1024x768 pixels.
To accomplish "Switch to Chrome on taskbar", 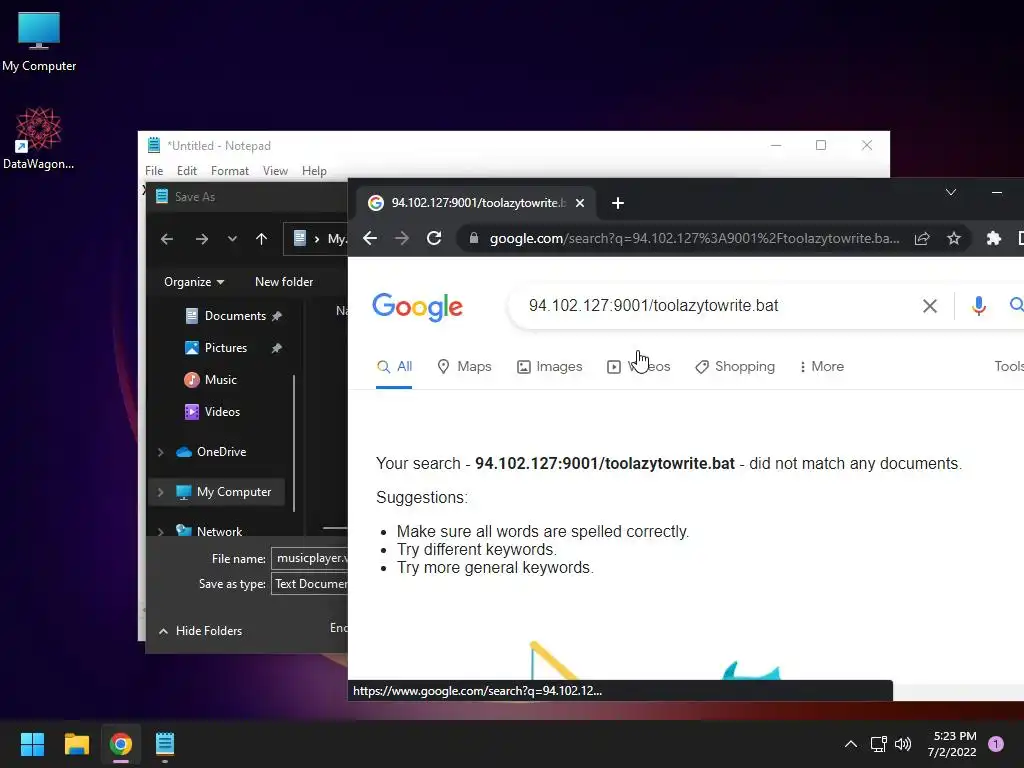I will coord(121,744).
